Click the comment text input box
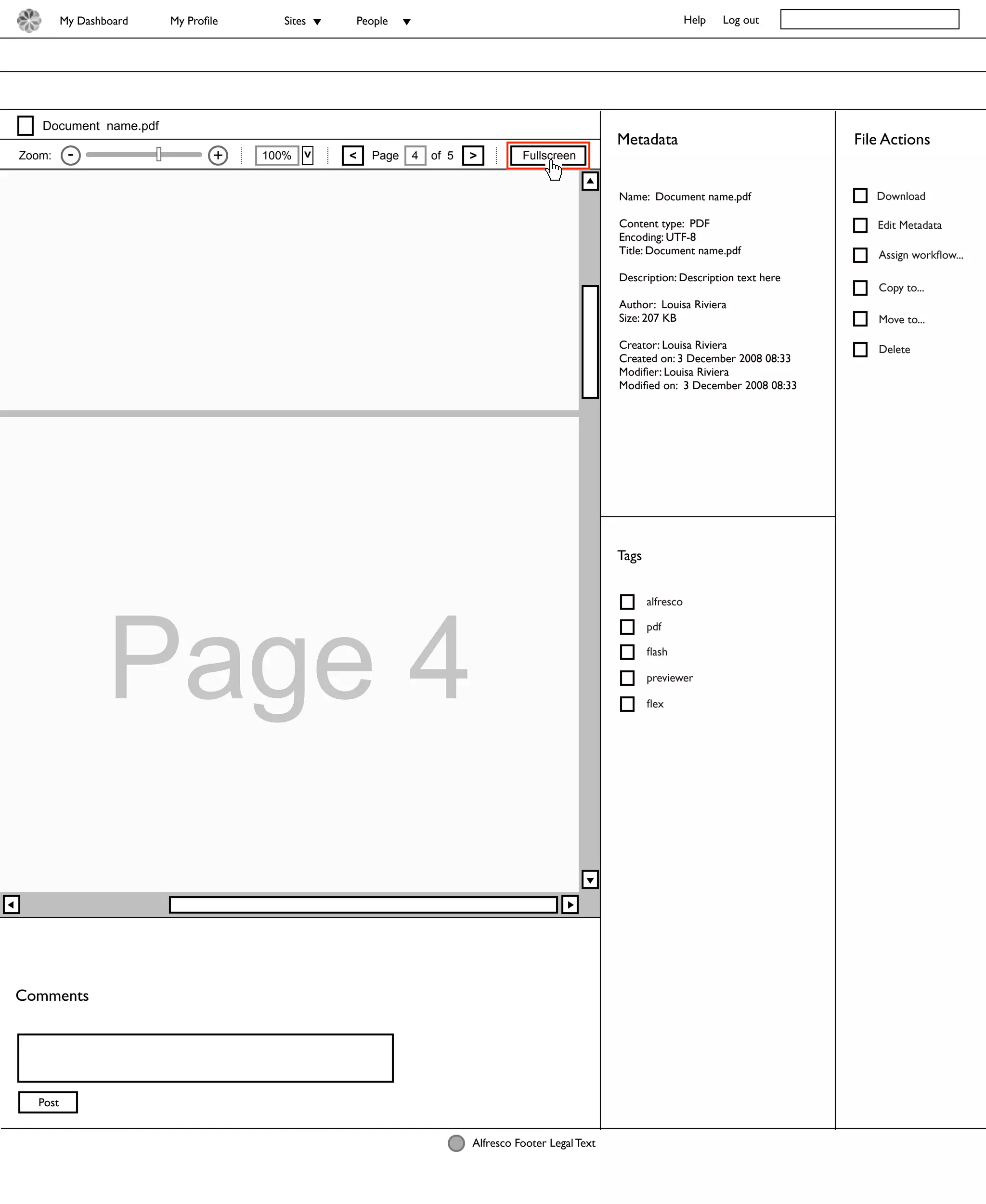This screenshot has height=1204, width=986. [x=205, y=1058]
